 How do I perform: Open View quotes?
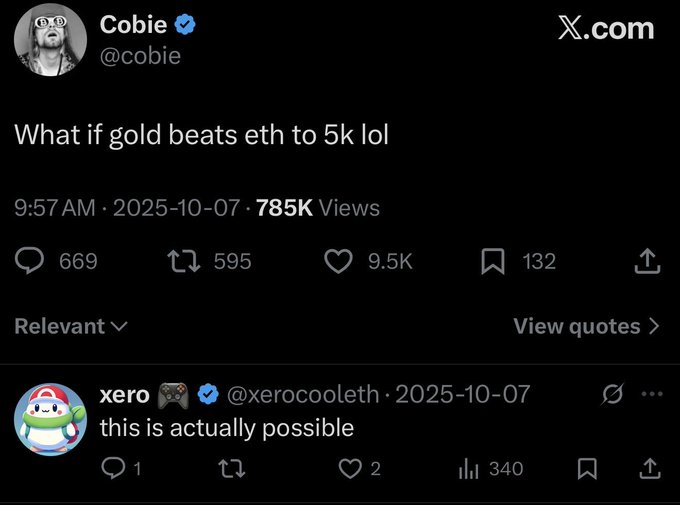[586, 326]
